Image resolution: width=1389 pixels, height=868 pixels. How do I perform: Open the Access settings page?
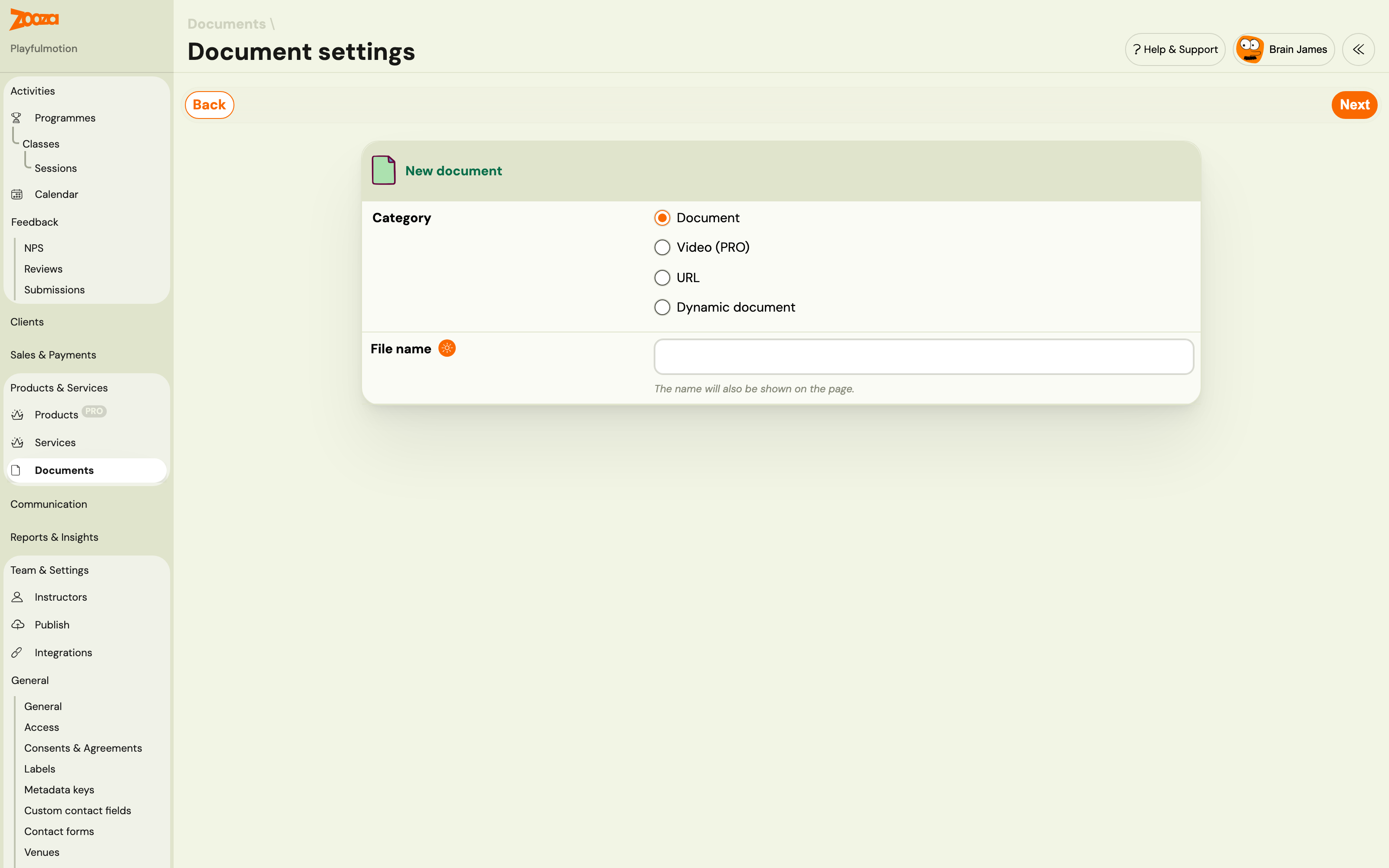pyautogui.click(x=42, y=727)
